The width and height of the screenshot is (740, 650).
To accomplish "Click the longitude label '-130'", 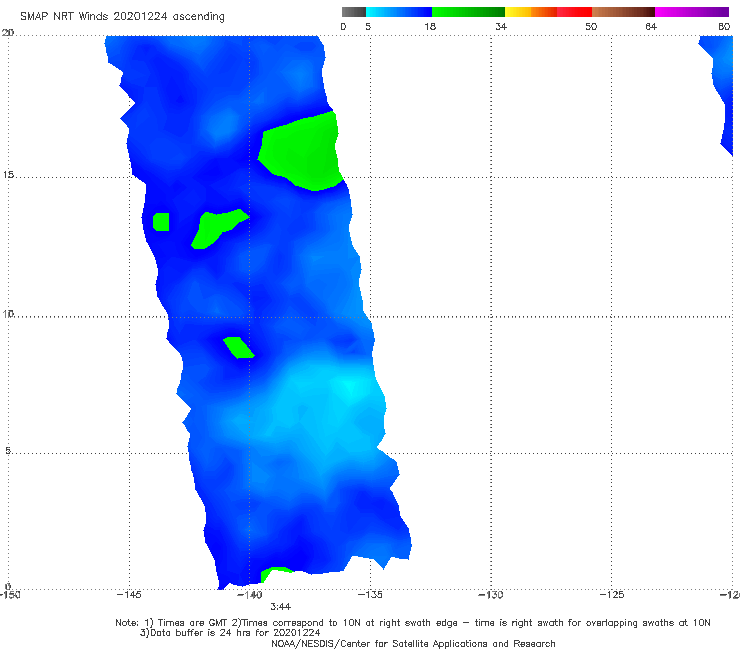I will [x=491, y=594].
